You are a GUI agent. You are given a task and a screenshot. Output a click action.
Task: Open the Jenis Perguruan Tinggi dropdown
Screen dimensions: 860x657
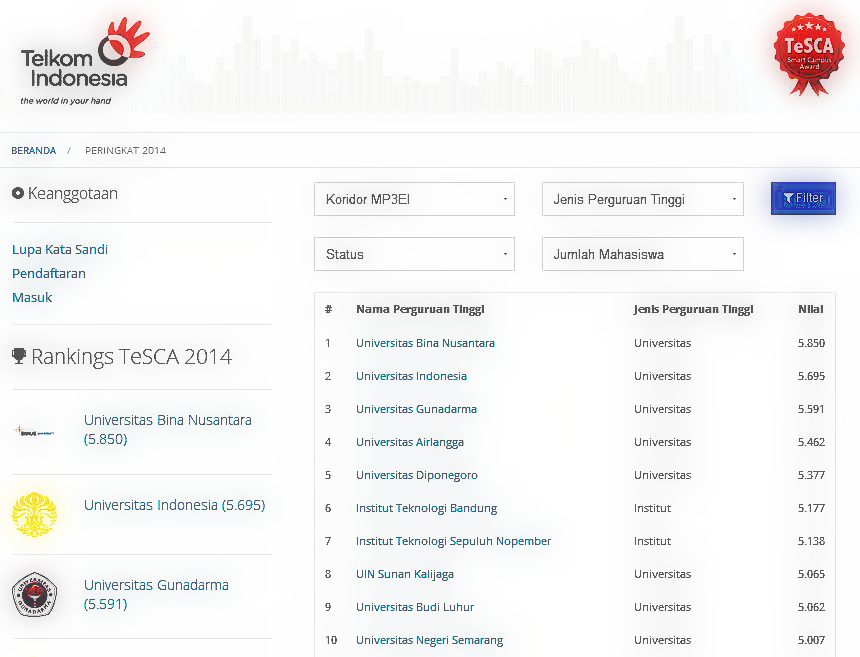pyautogui.click(x=643, y=199)
